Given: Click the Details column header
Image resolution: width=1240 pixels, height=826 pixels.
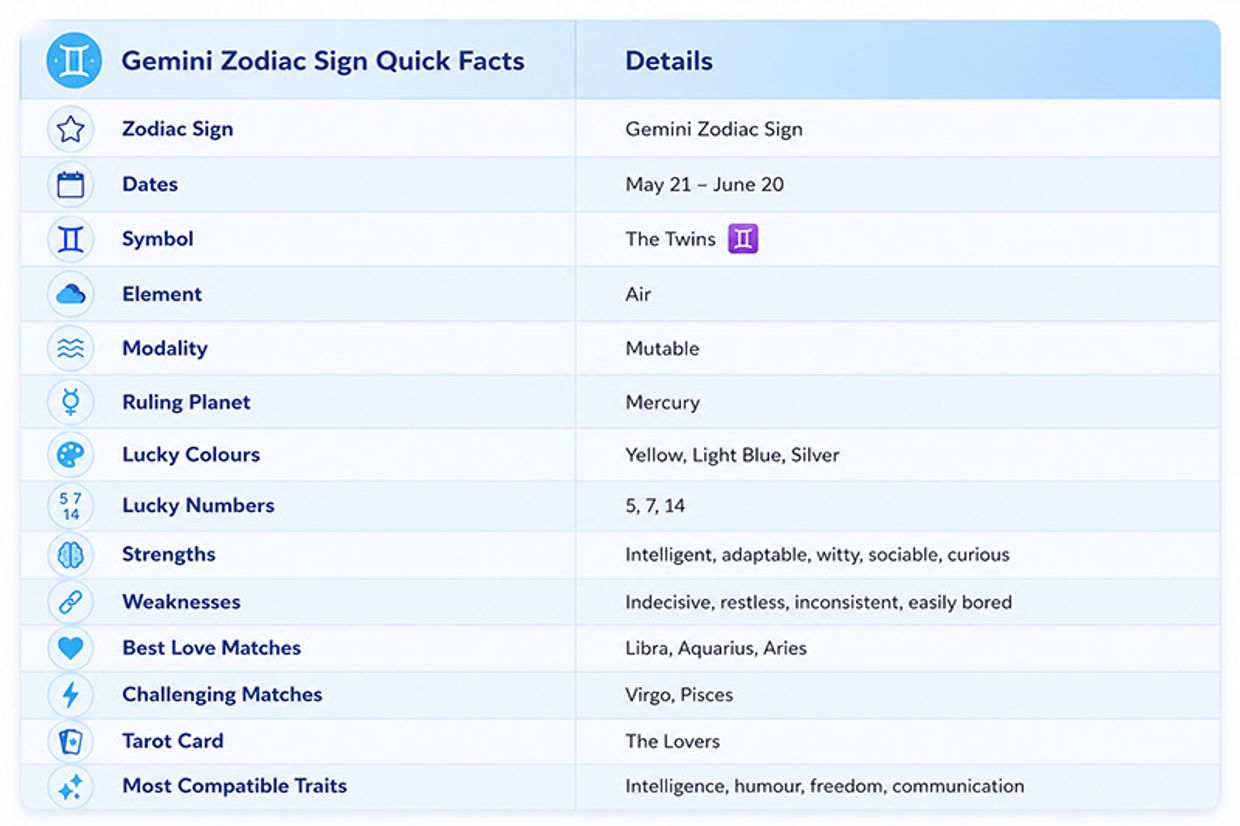Looking at the screenshot, I should click(x=669, y=61).
